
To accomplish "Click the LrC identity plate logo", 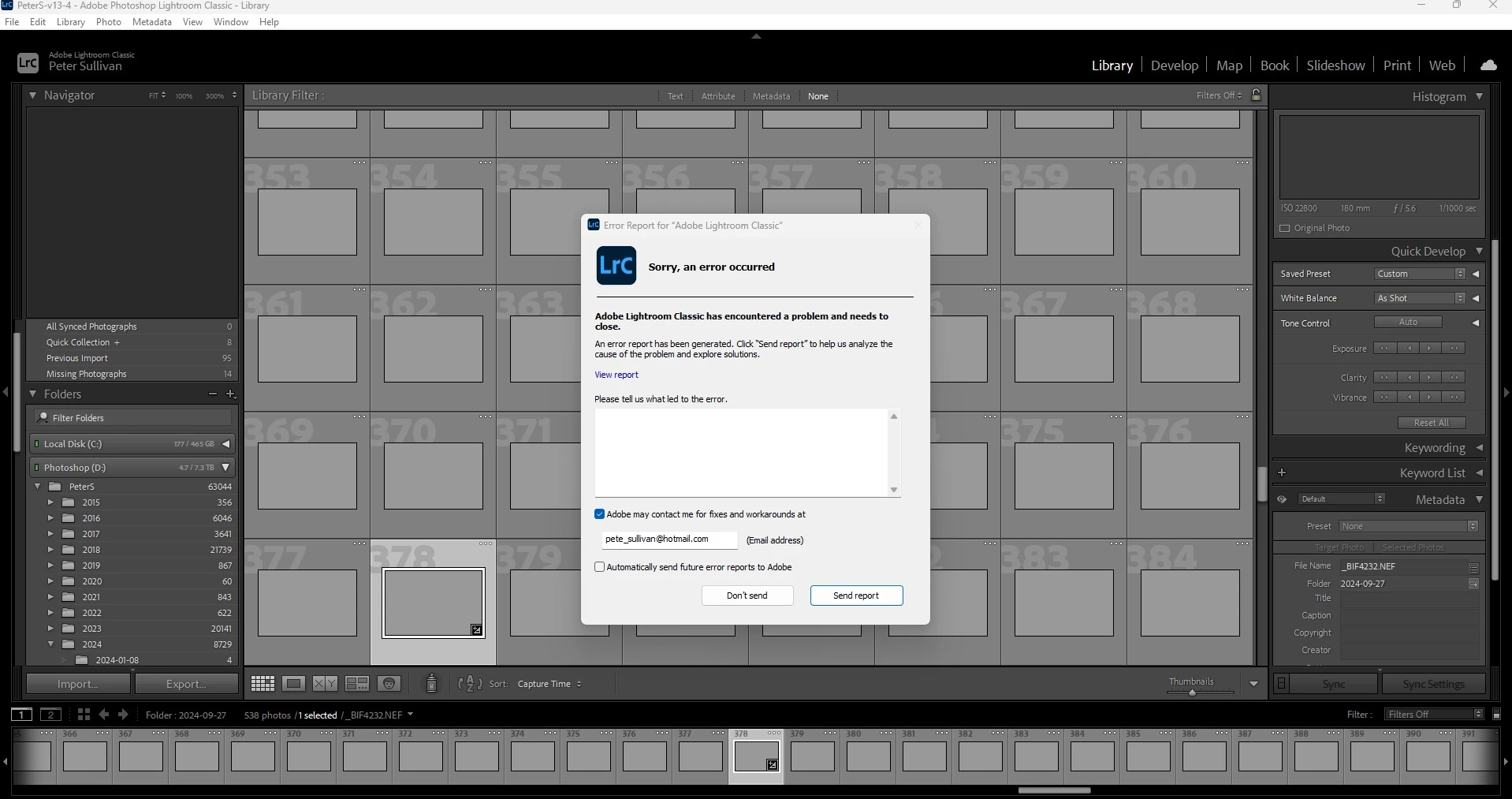I will [x=28, y=62].
